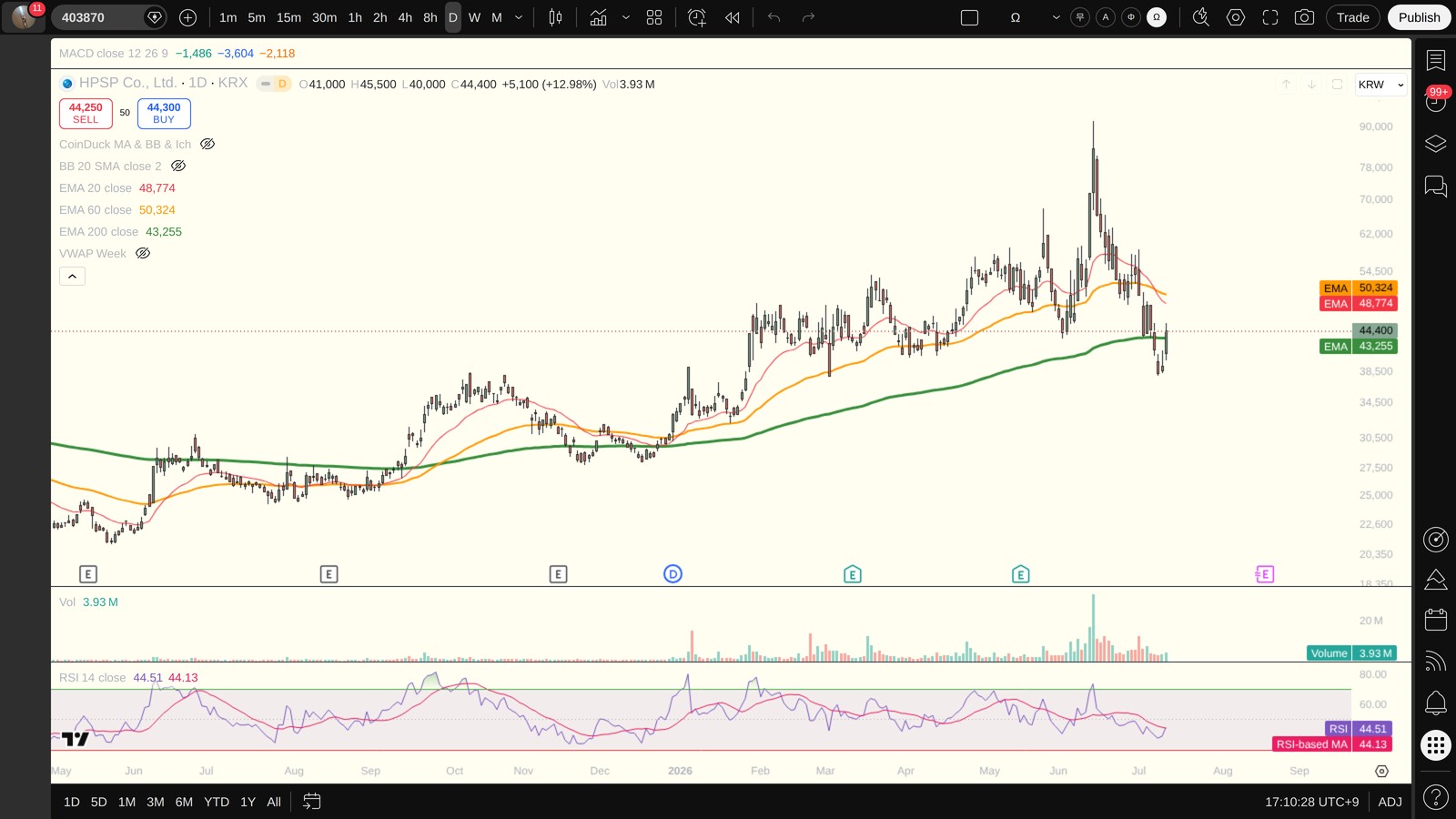Collapse the indicator legend chevron
This screenshot has width=1456, height=819.
pyautogui.click(x=72, y=276)
